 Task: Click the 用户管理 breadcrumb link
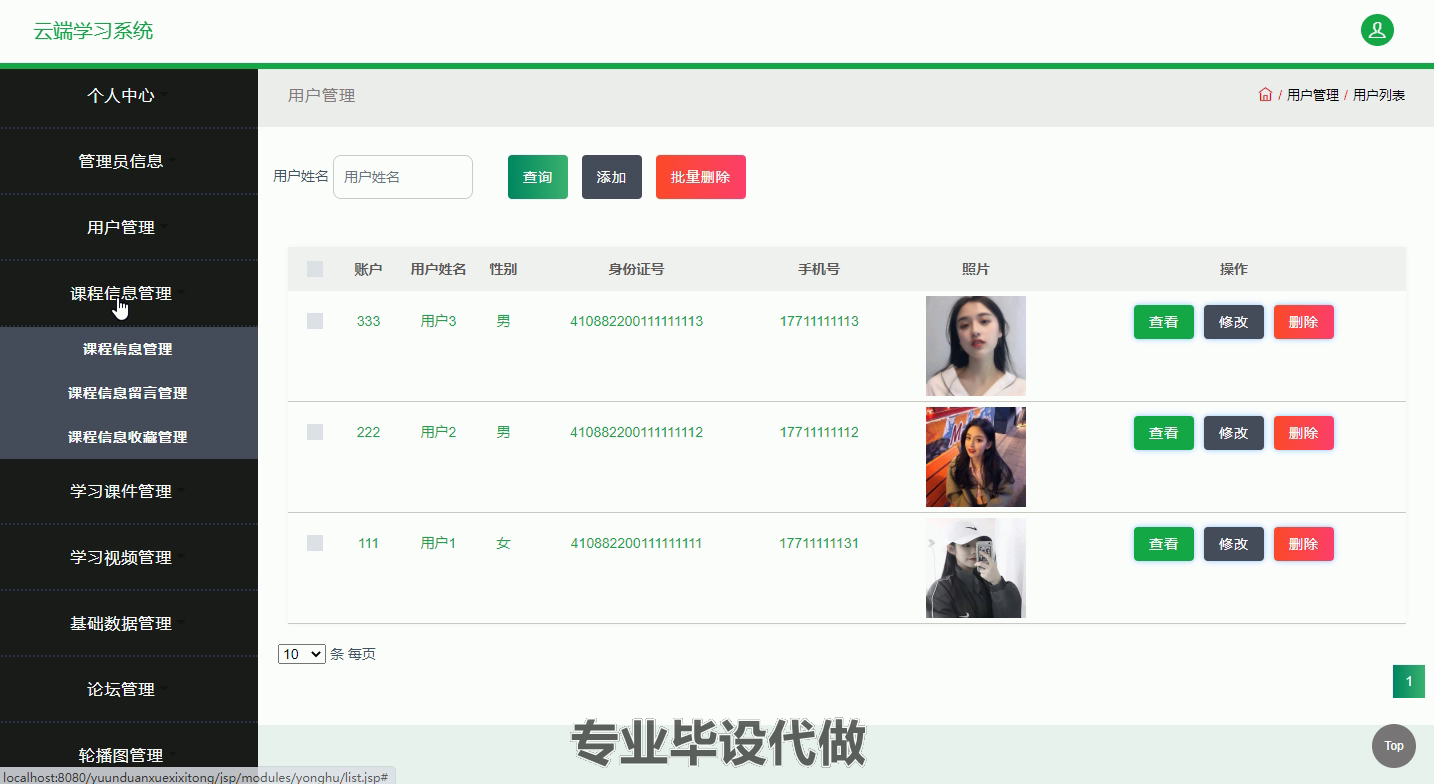click(x=1313, y=95)
